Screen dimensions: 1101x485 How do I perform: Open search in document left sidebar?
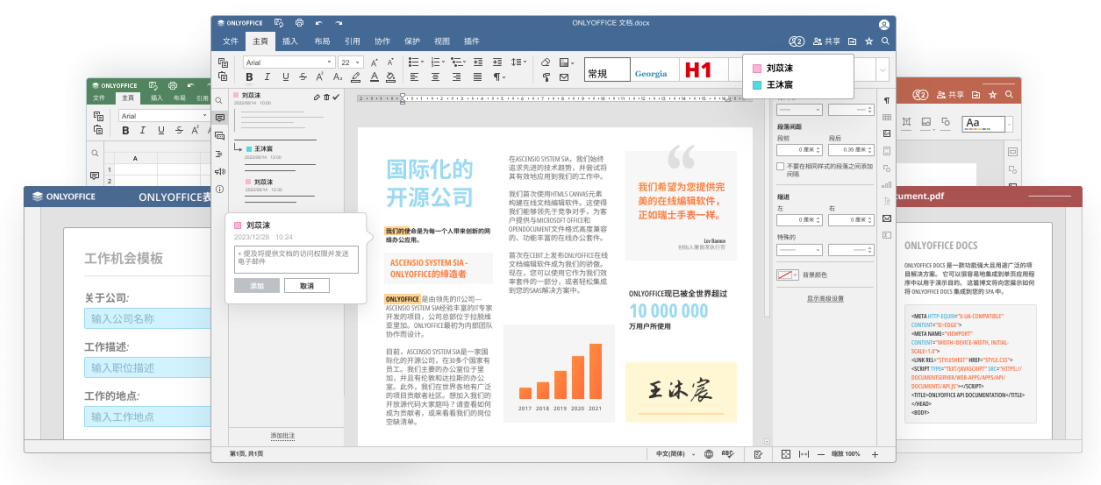point(220,100)
